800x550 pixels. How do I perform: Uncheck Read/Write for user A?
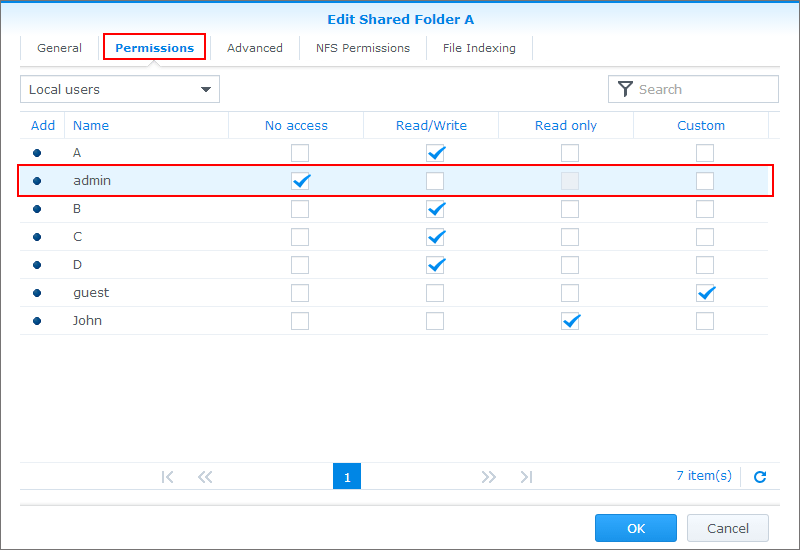[x=435, y=153]
